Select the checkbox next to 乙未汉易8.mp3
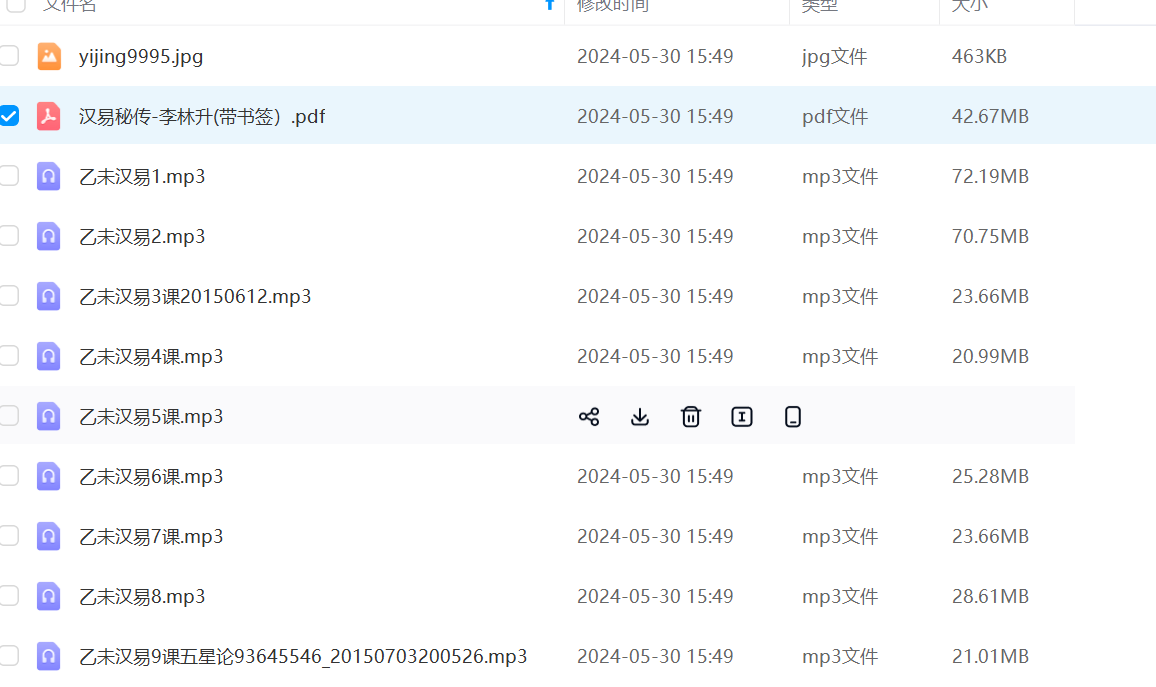1156x687 pixels. click(x=9, y=596)
